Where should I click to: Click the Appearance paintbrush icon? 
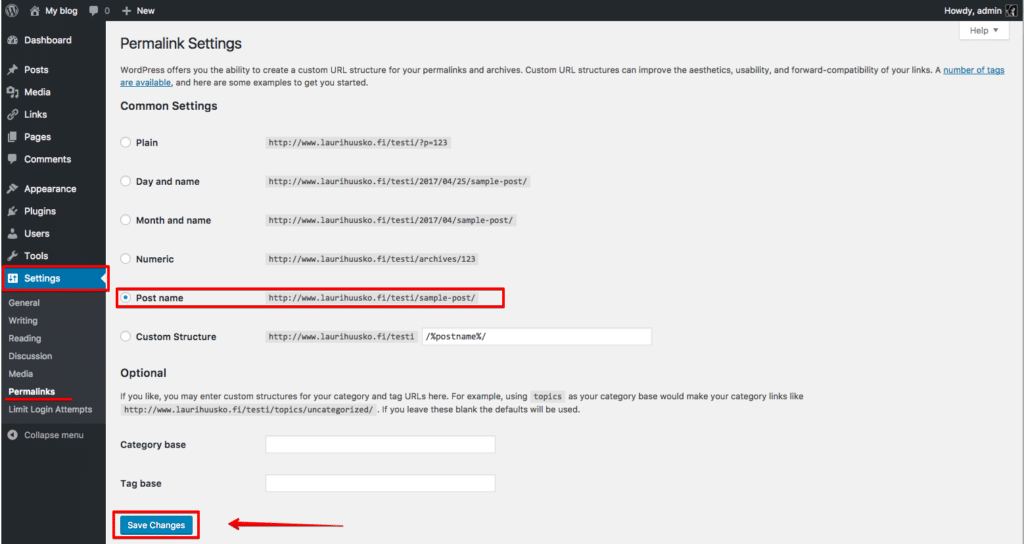pos(12,189)
